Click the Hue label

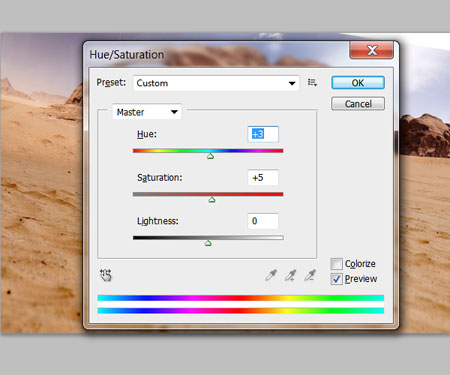pyautogui.click(x=147, y=134)
